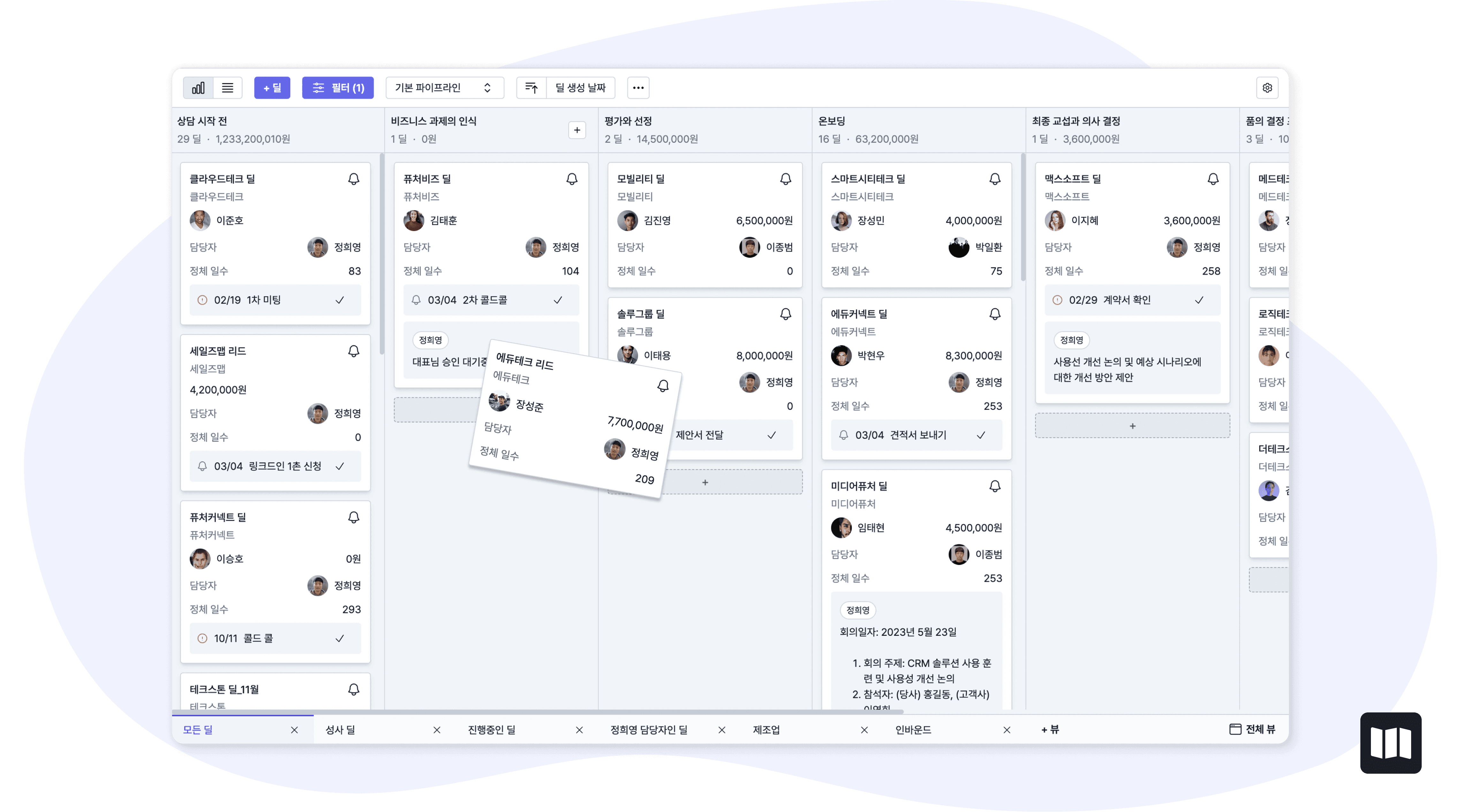Open board settings gear icon
Image resolution: width=1460 pixels, height=812 pixels.
[x=1267, y=88]
